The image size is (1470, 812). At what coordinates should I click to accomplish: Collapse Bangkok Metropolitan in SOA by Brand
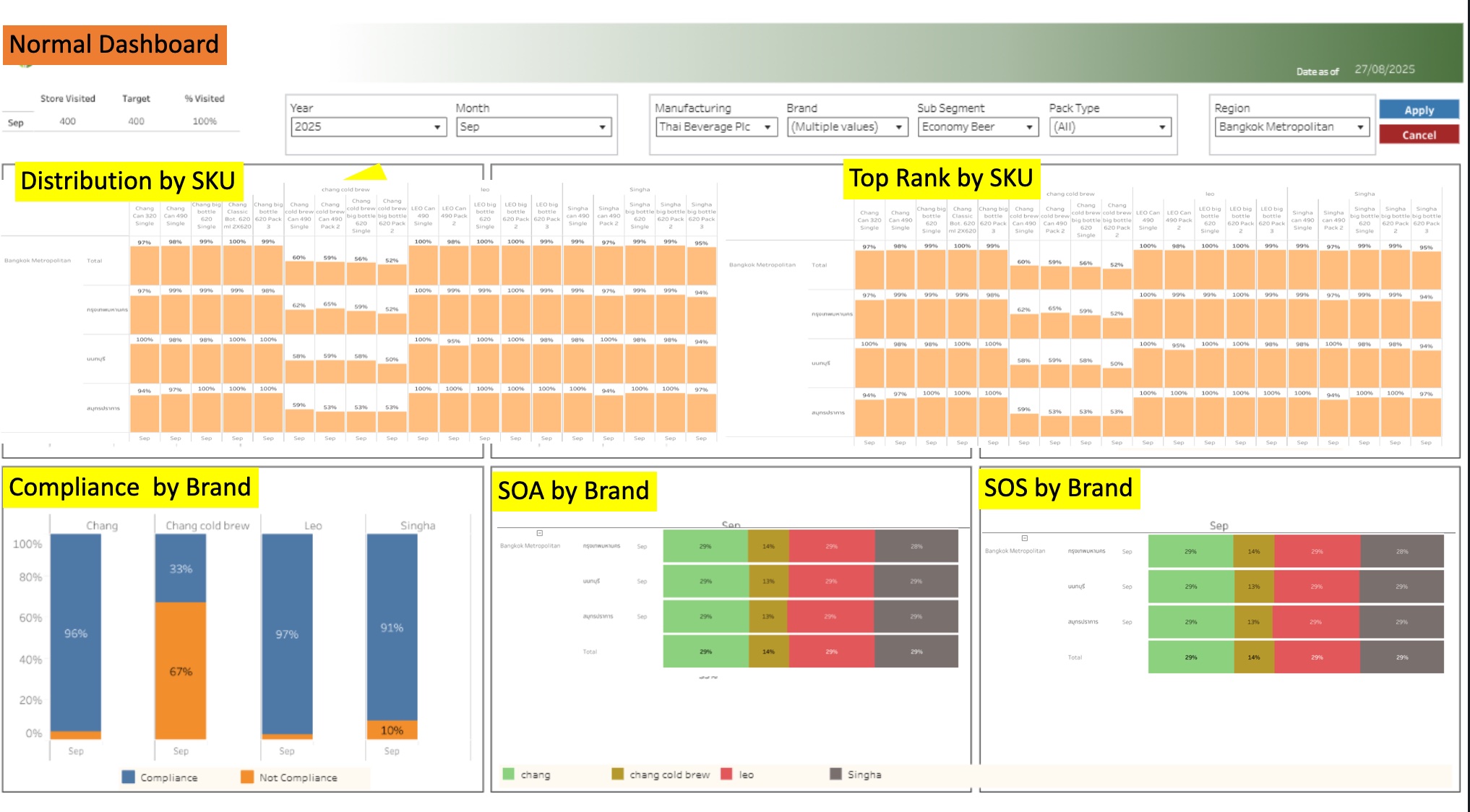click(540, 533)
